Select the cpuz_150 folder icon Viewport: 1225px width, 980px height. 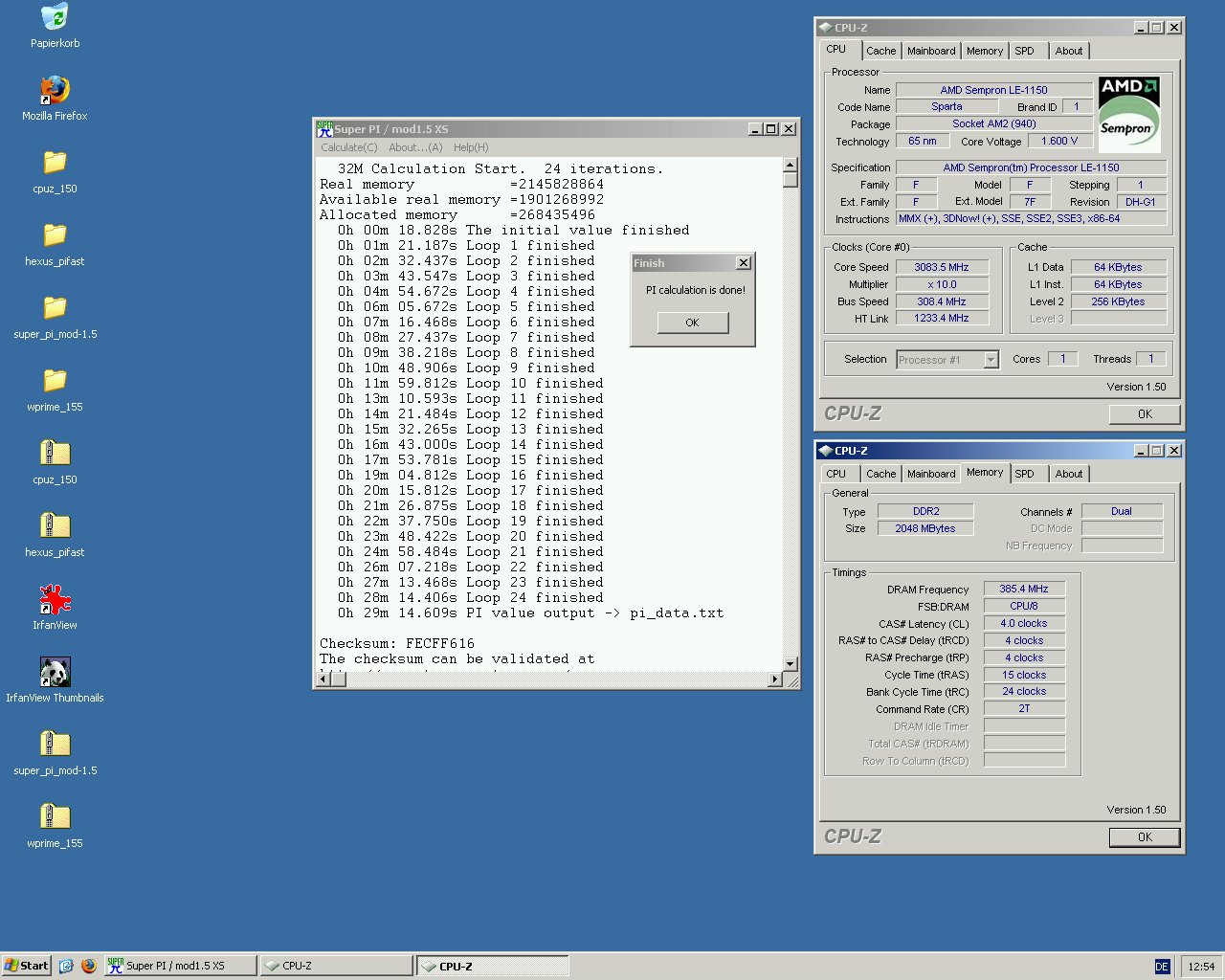point(55,163)
